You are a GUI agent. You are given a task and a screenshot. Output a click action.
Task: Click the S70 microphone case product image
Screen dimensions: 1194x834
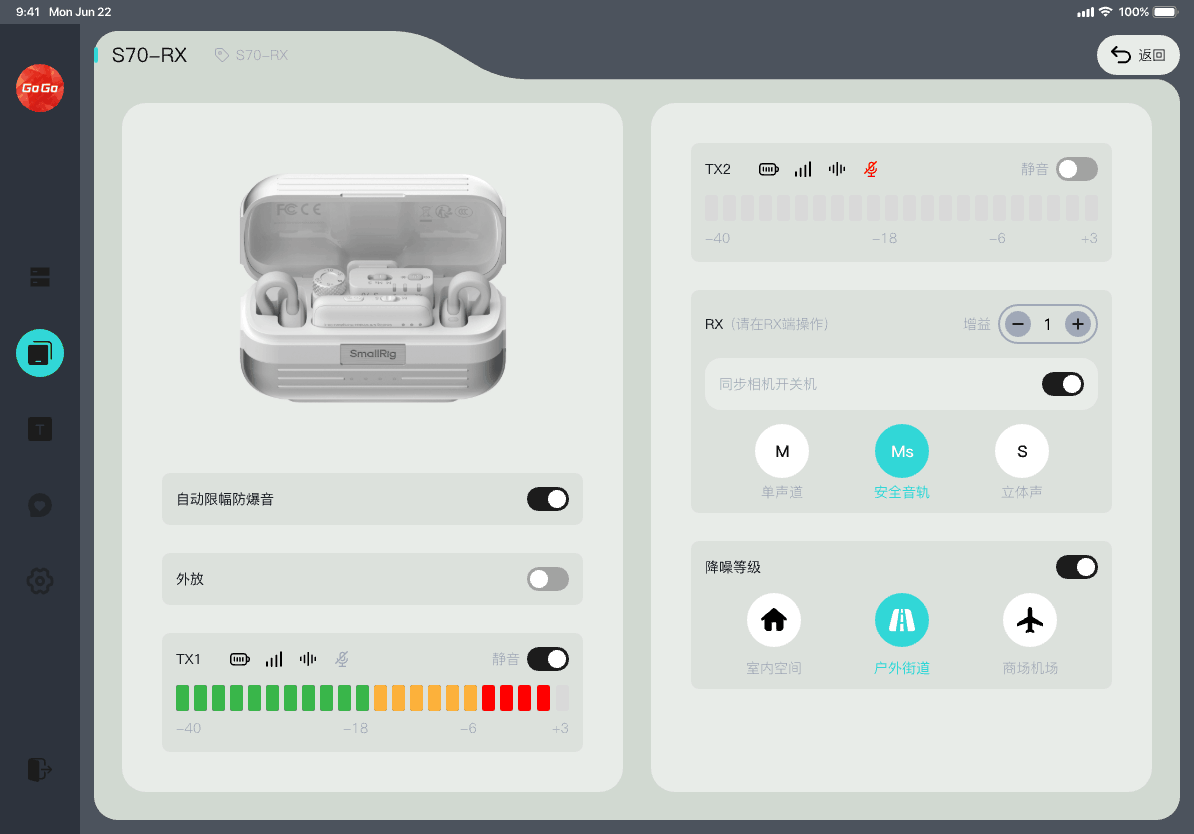372,287
